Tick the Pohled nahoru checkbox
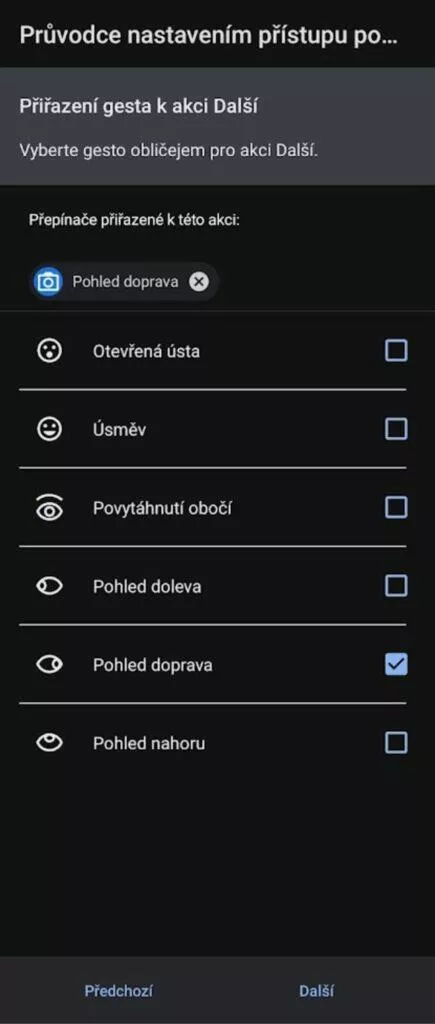This screenshot has height=1024, width=435. coord(396,743)
